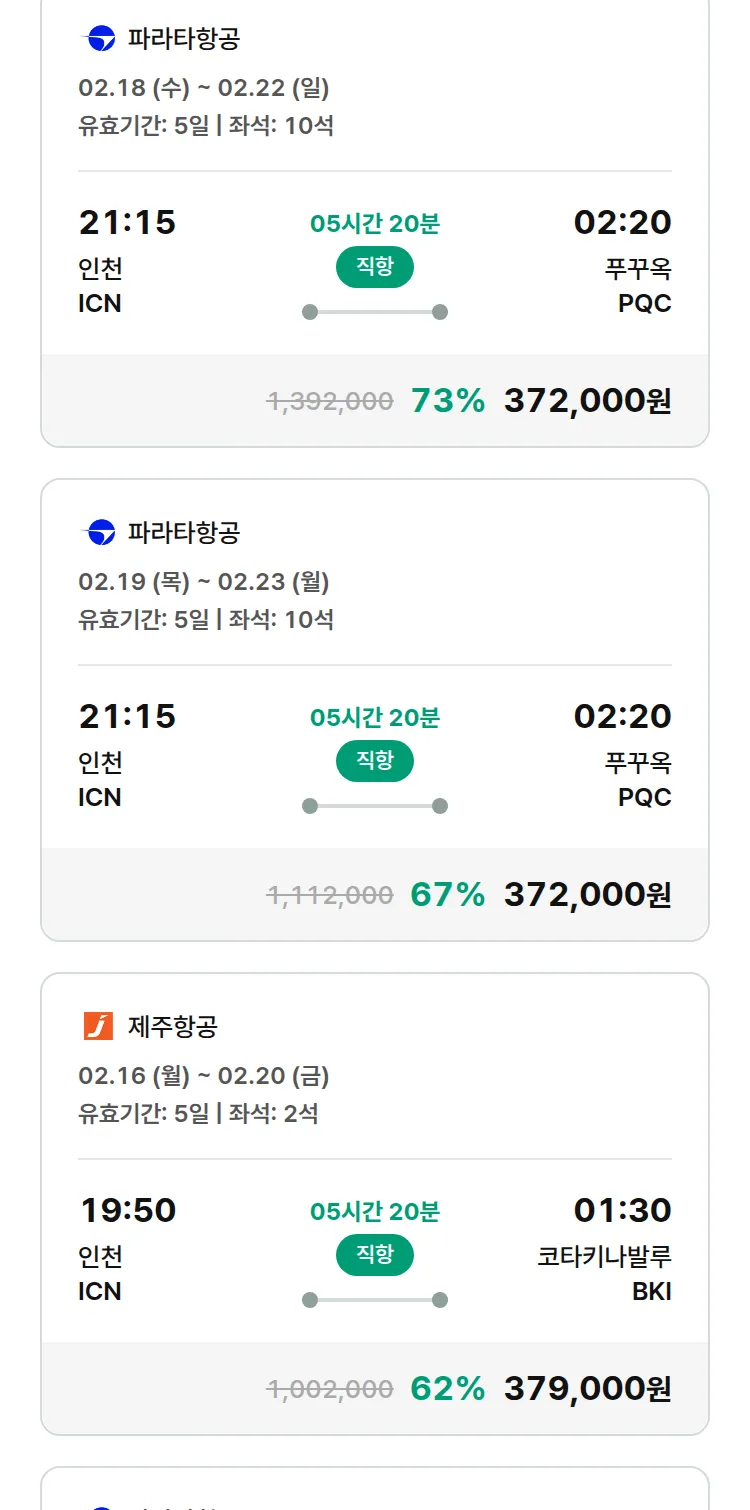Select the 379,000원 Jeju Air price
This screenshot has width=750, height=1510.
pyautogui.click(x=587, y=1389)
